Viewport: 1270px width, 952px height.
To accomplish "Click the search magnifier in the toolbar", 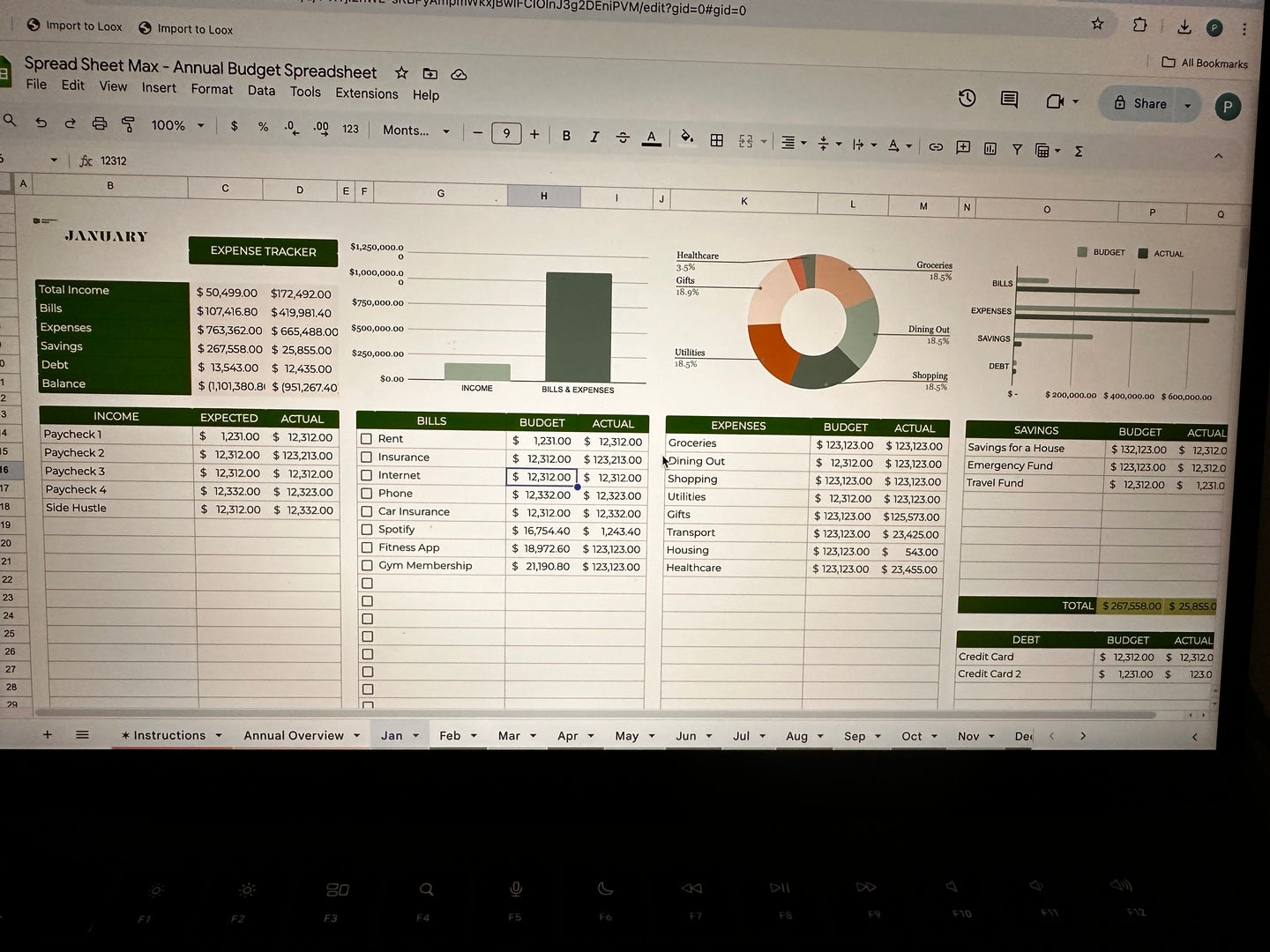I will coord(10,121).
